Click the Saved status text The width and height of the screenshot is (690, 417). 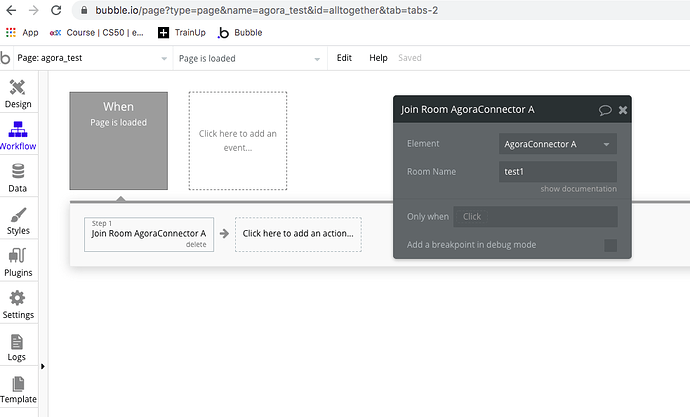click(410, 58)
